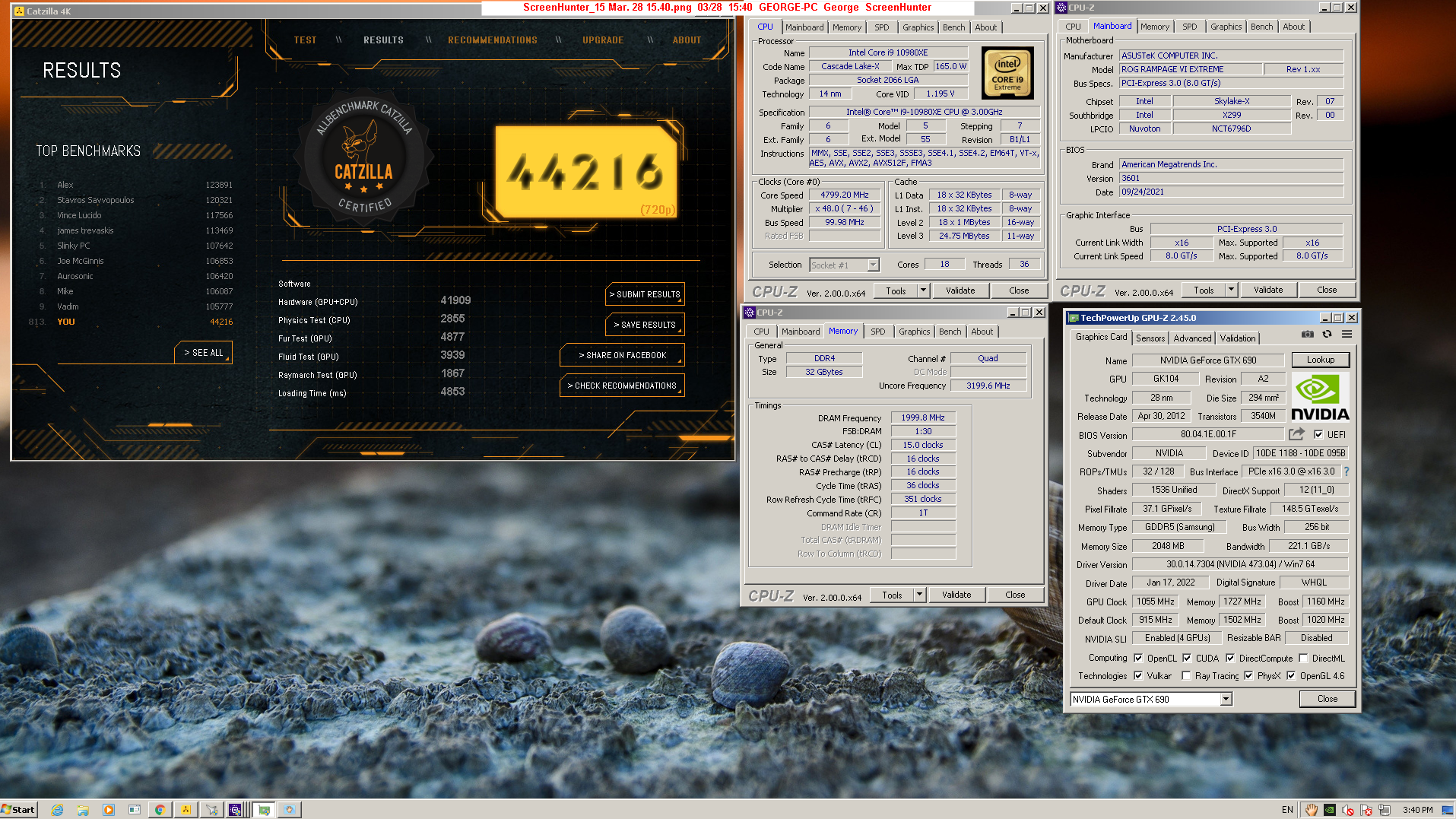
Task: Open the Recommendations tab in Catzilla
Action: coord(493,40)
